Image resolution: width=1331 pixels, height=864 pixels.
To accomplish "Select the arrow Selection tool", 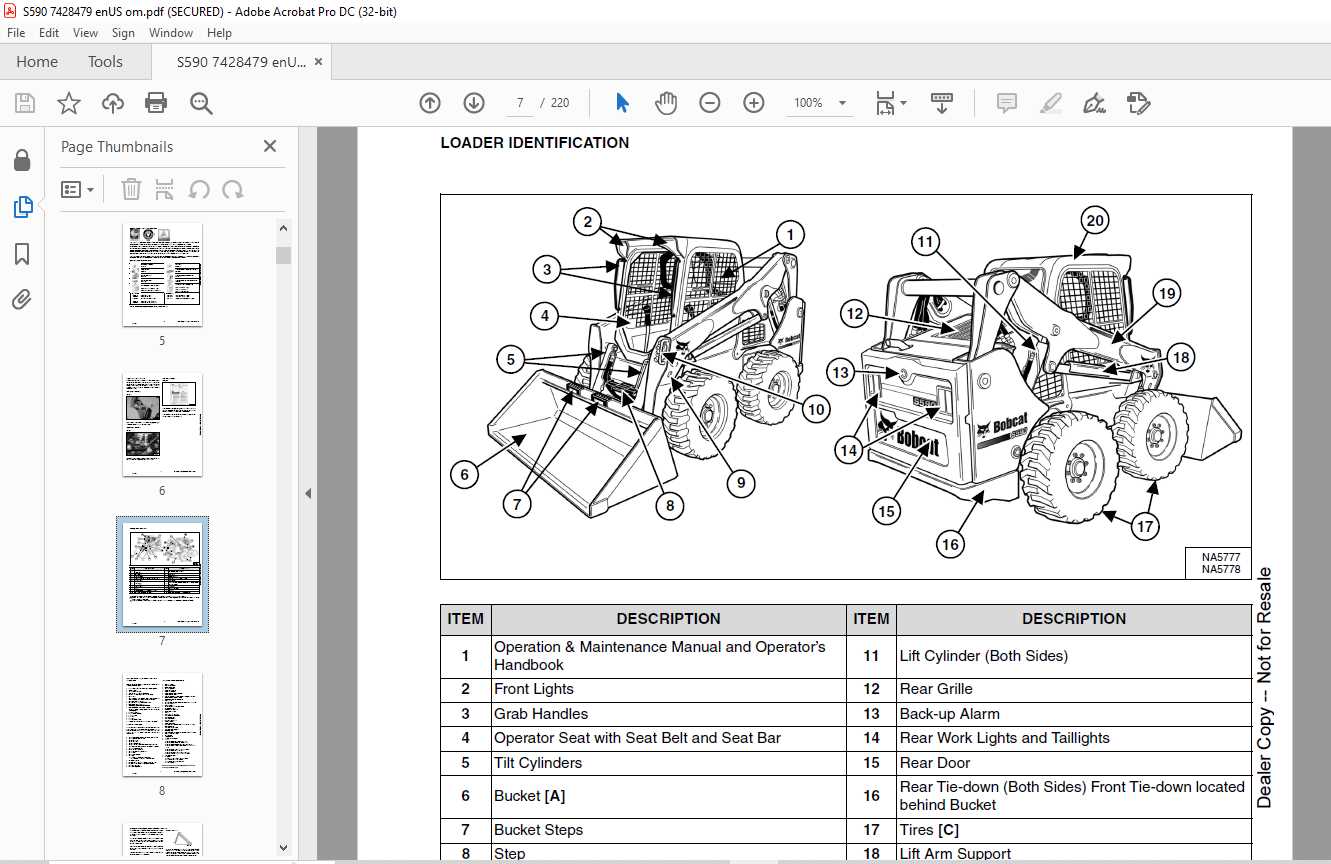I will [623, 103].
